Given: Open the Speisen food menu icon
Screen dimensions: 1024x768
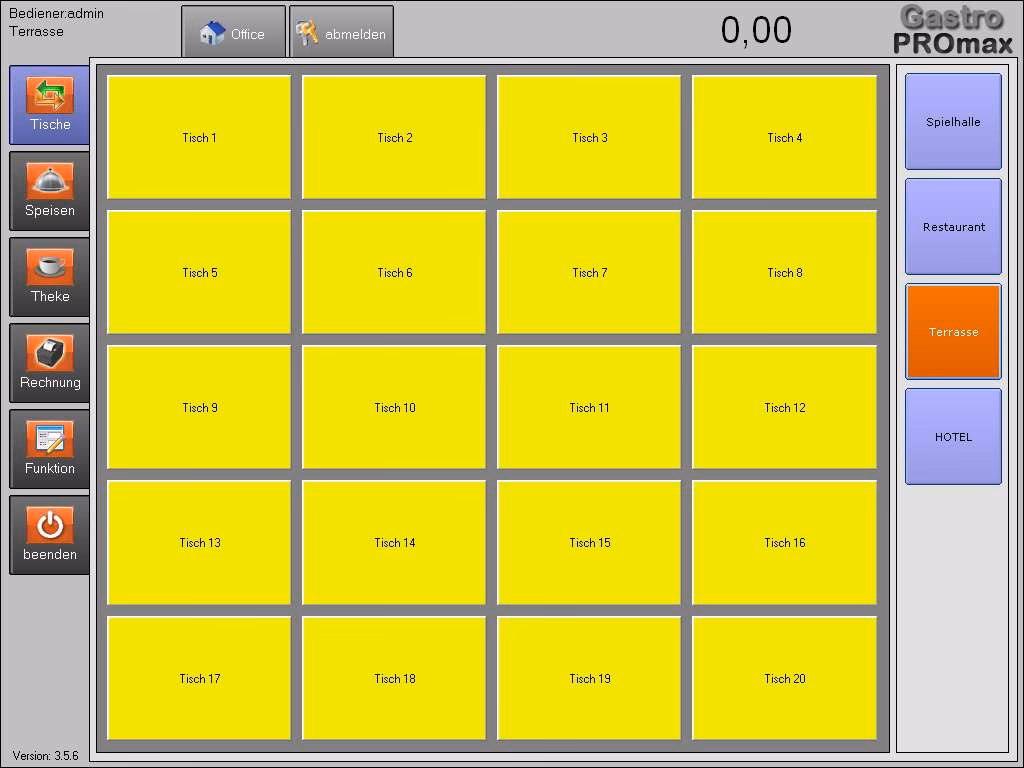Looking at the screenshot, I should point(49,182).
